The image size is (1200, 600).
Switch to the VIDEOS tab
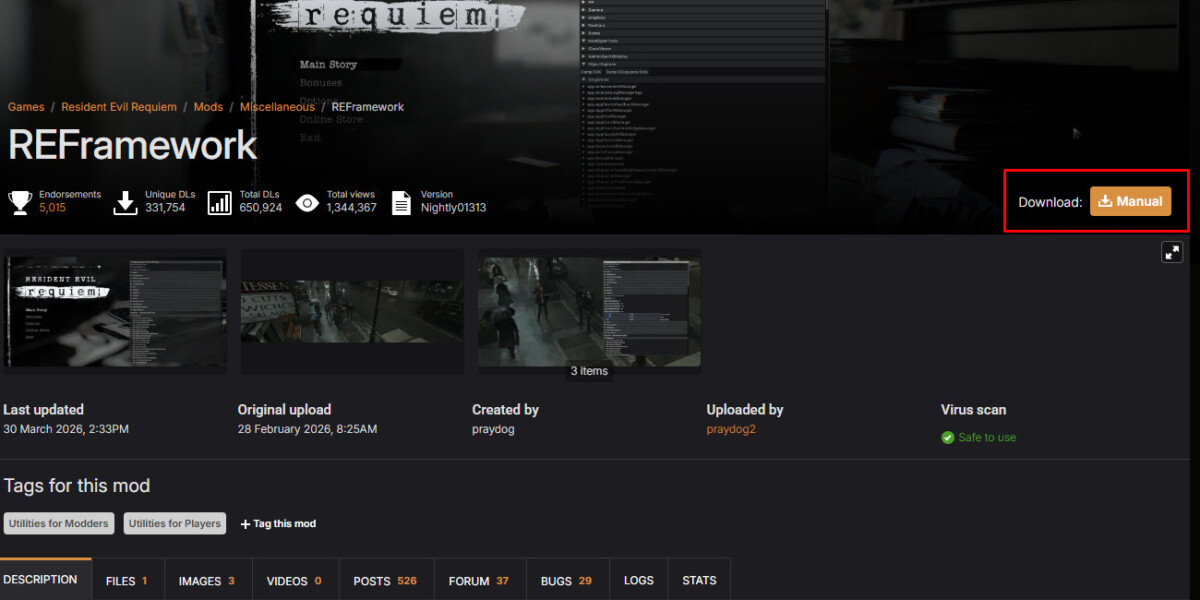pos(295,580)
